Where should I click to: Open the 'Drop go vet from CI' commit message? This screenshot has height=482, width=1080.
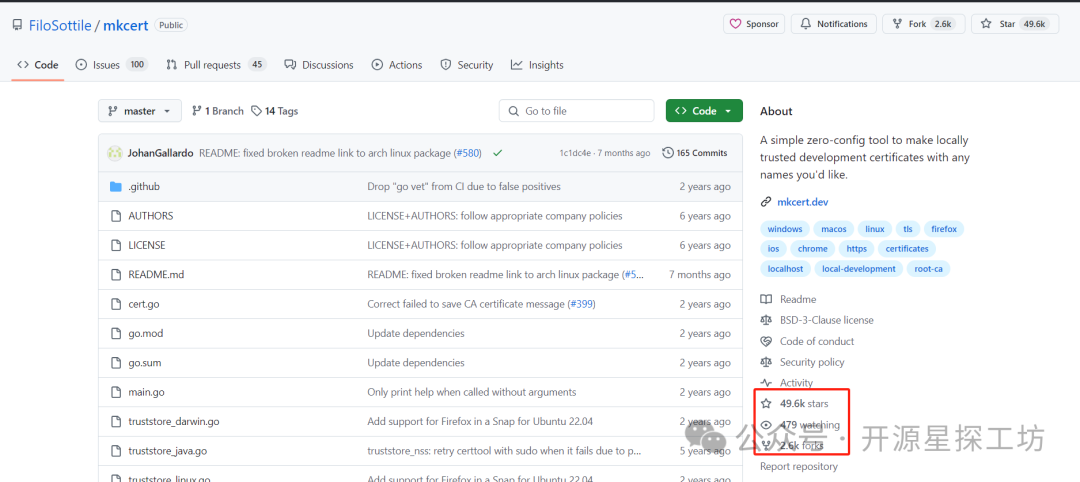click(464, 187)
